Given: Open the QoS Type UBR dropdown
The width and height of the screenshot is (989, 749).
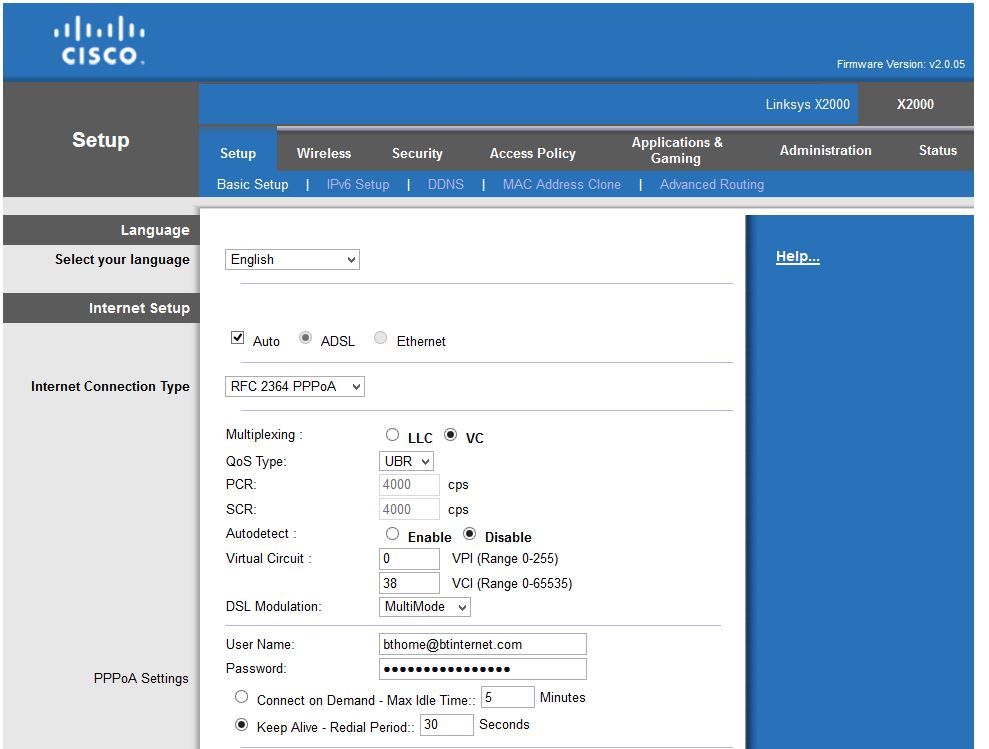Looking at the screenshot, I should (x=406, y=461).
